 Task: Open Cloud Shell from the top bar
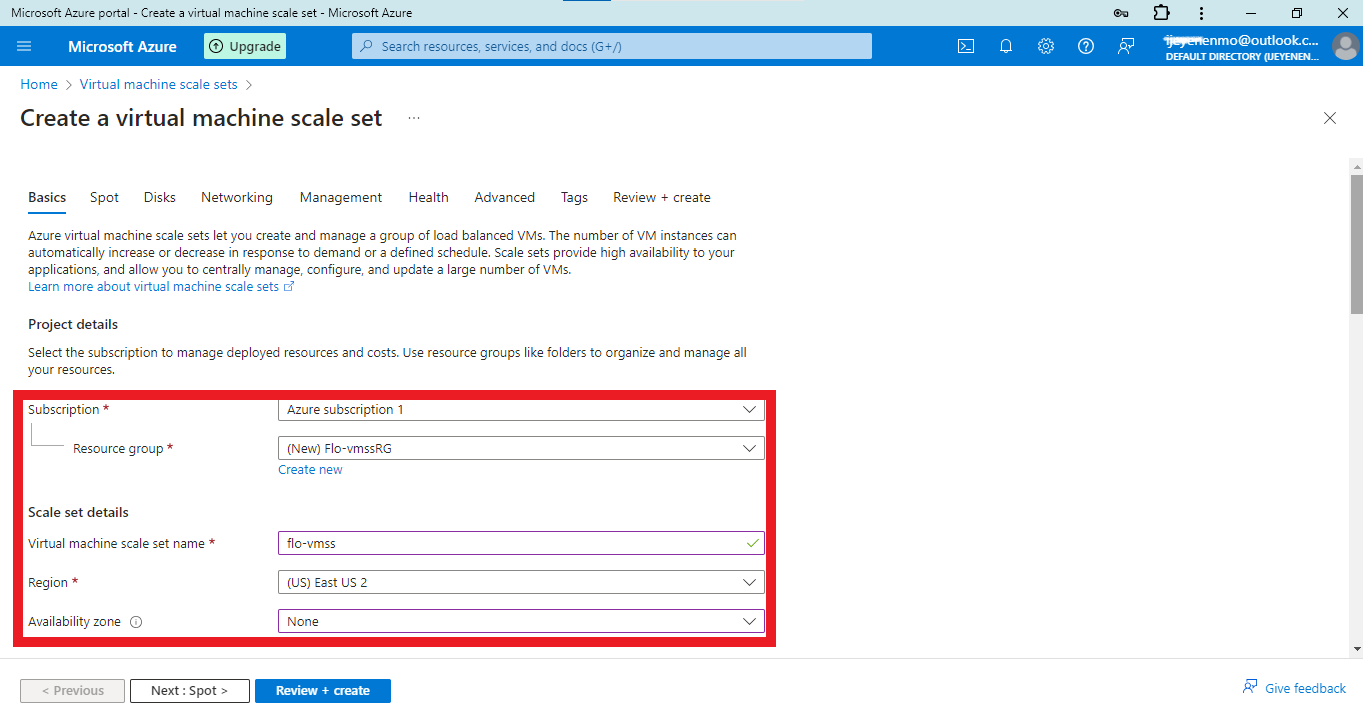tap(966, 46)
